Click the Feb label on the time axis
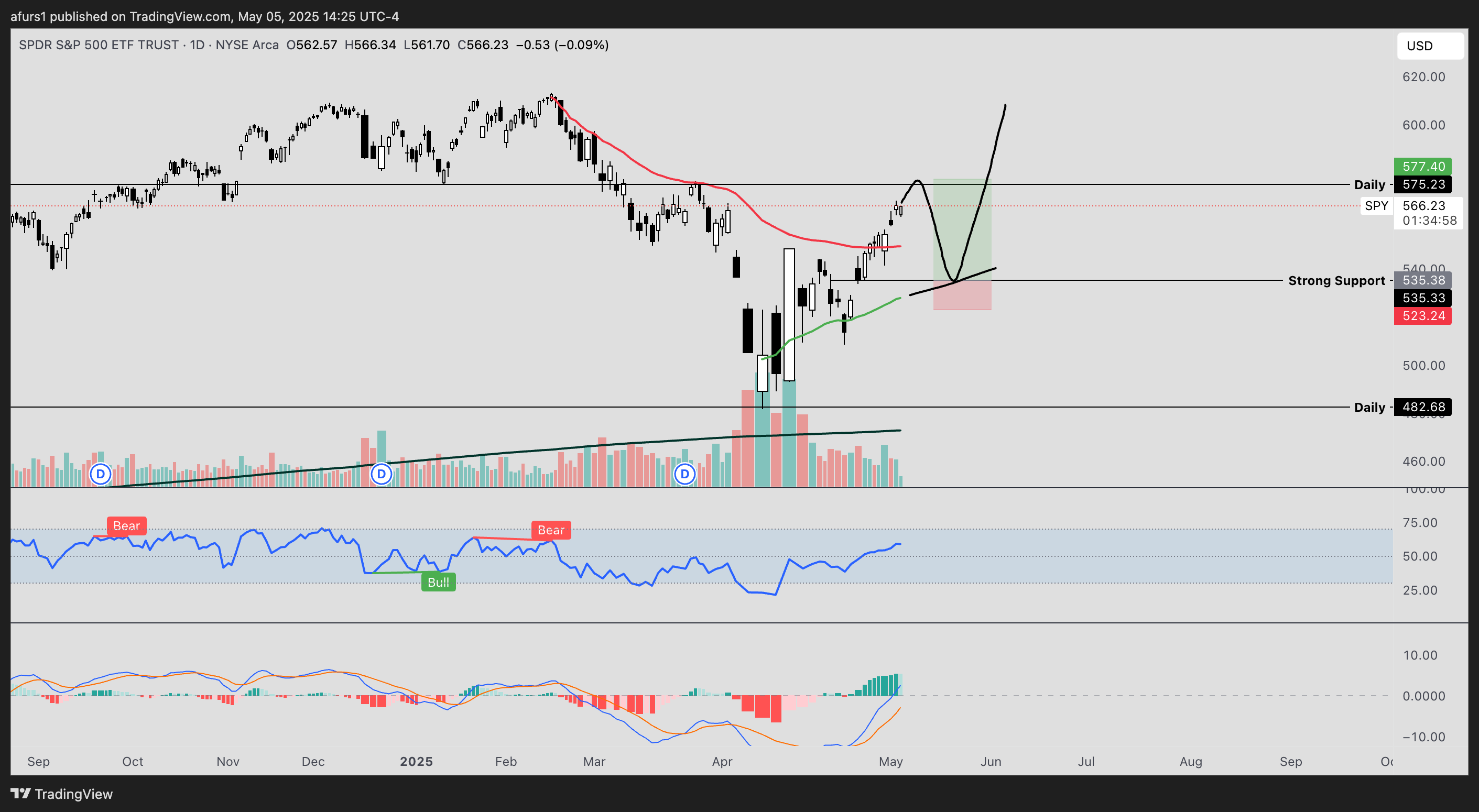The height and width of the screenshot is (812, 1479). click(506, 762)
